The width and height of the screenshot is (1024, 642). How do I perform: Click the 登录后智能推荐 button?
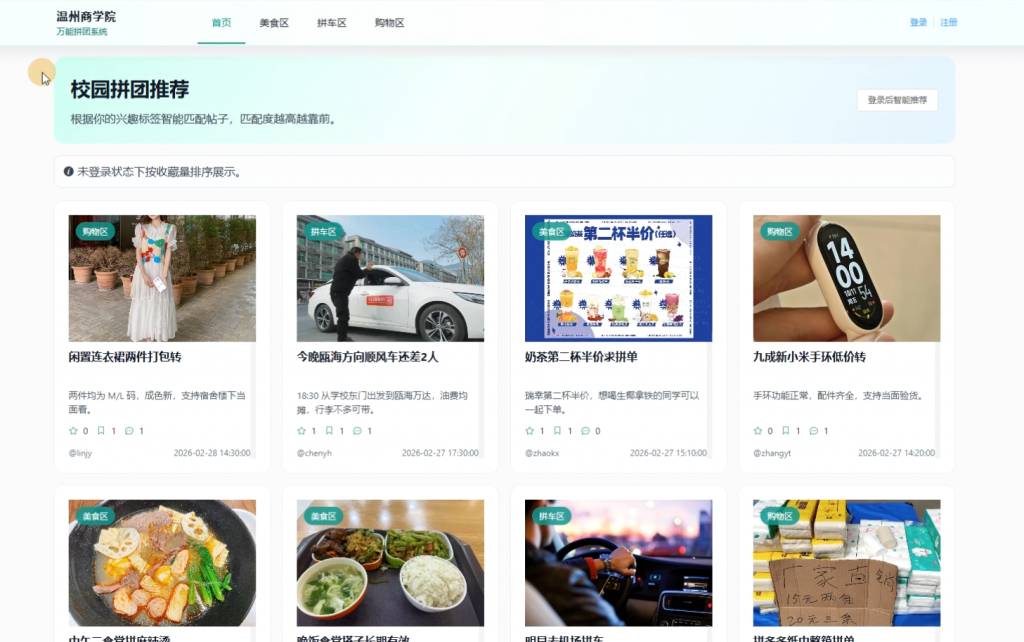pyautogui.click(x=897, y=100)
